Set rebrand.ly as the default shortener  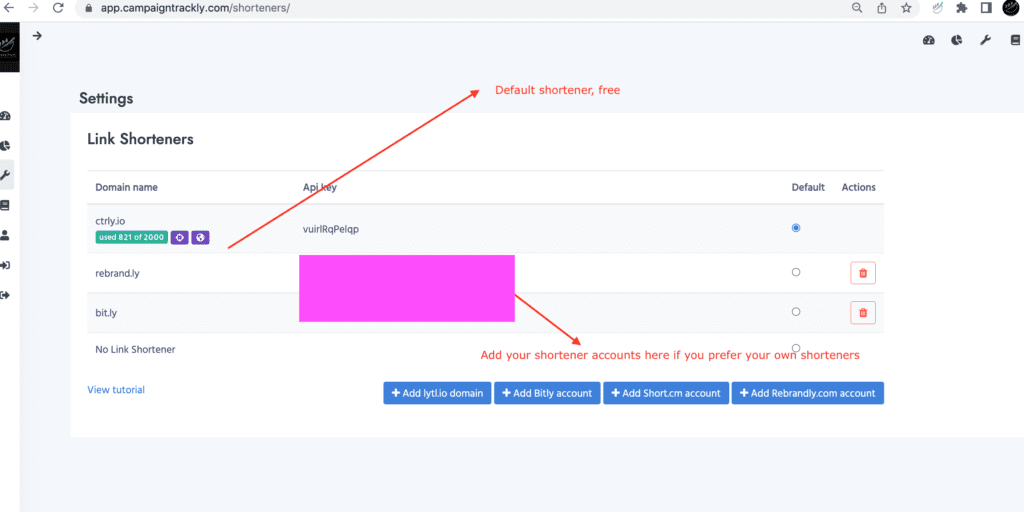[796, 272]
